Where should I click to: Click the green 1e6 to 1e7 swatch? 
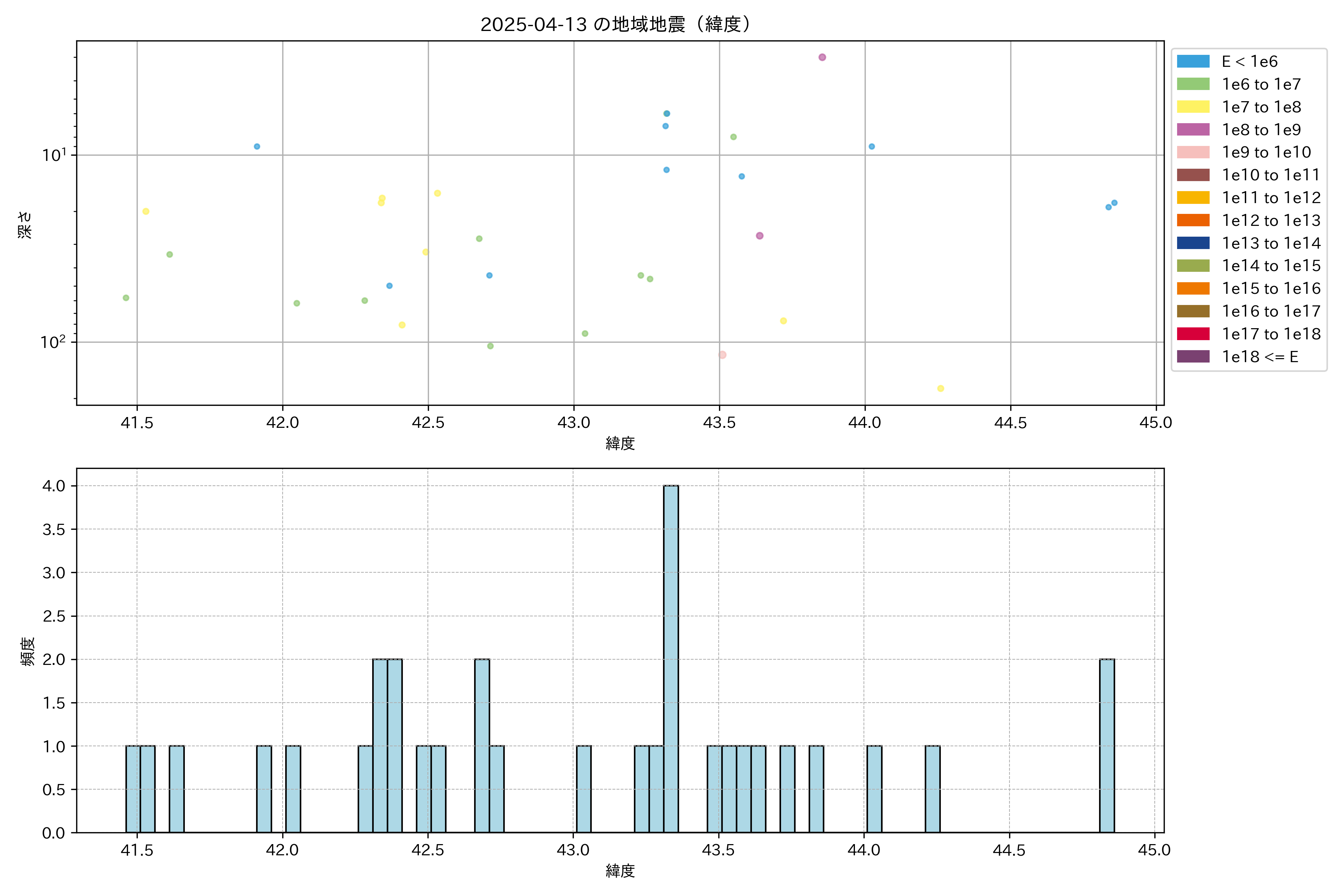[x=1192, y=85]
